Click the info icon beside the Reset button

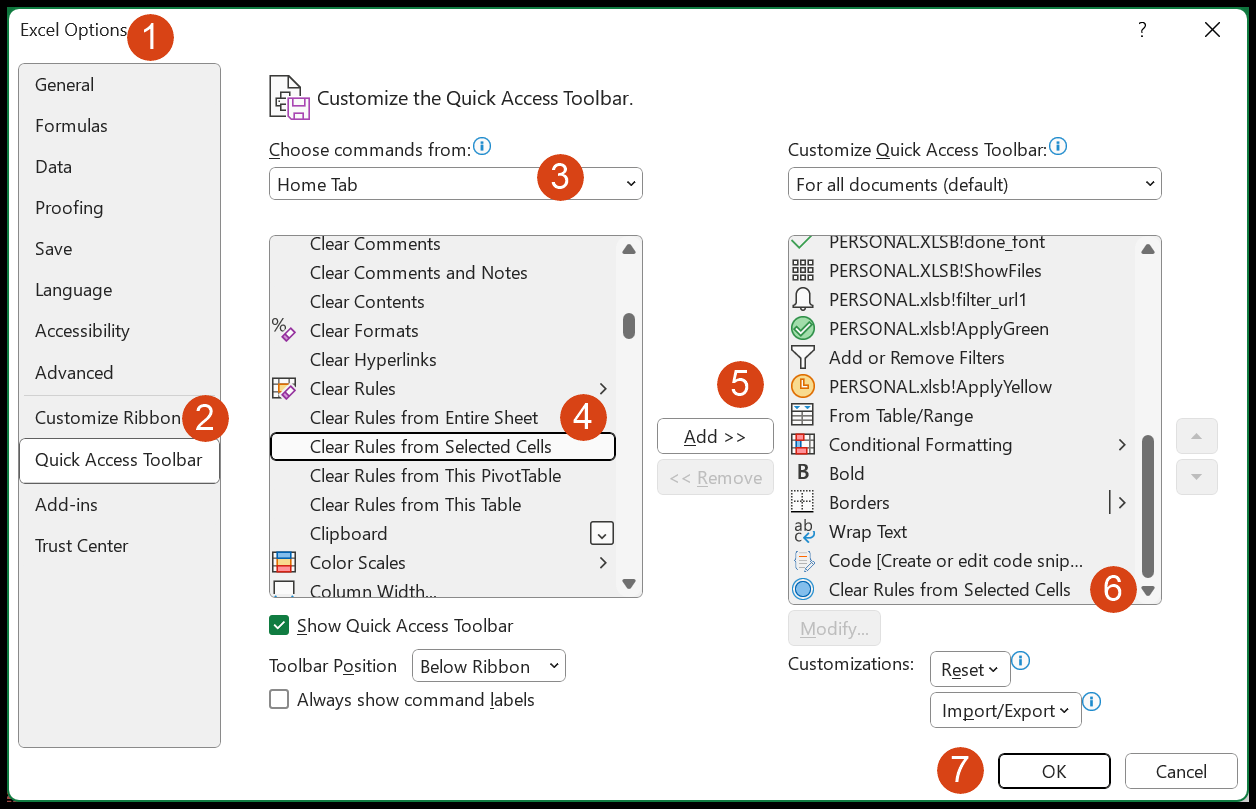click(1021, 661)
